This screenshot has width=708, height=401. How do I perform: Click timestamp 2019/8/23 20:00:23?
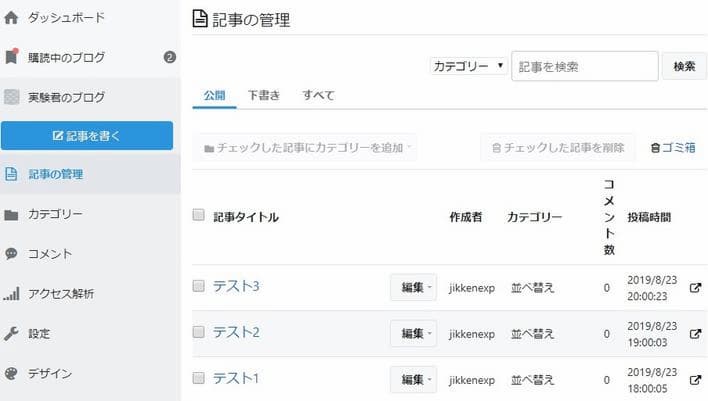[652, 288]
